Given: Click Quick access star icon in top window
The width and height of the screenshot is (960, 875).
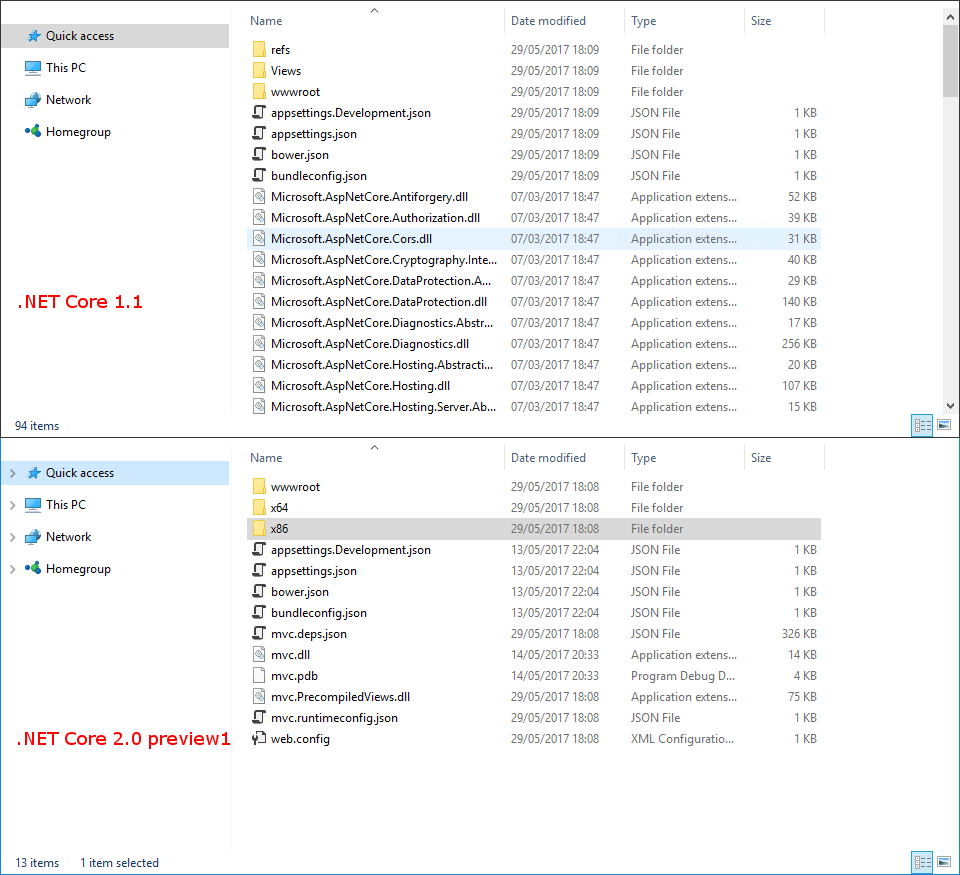Looking at the screenshot, I should click(x=34, y=36).
